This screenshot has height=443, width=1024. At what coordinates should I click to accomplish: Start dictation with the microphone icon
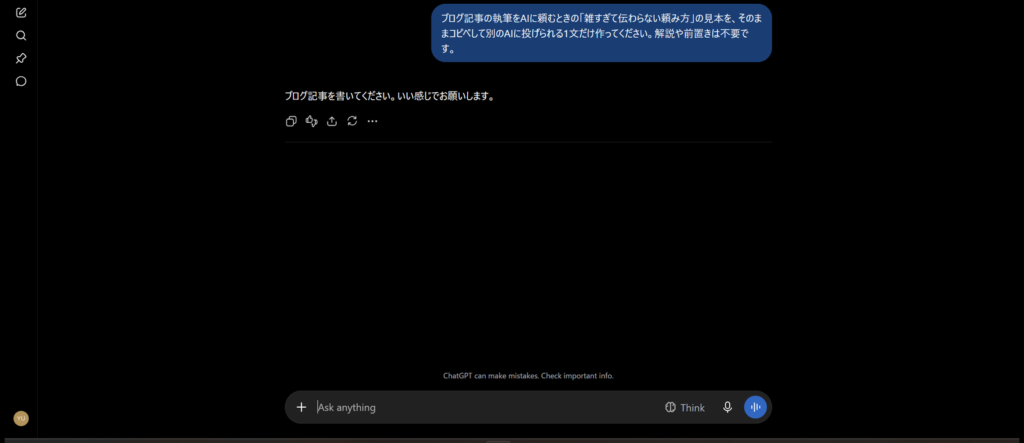[728, 407]
